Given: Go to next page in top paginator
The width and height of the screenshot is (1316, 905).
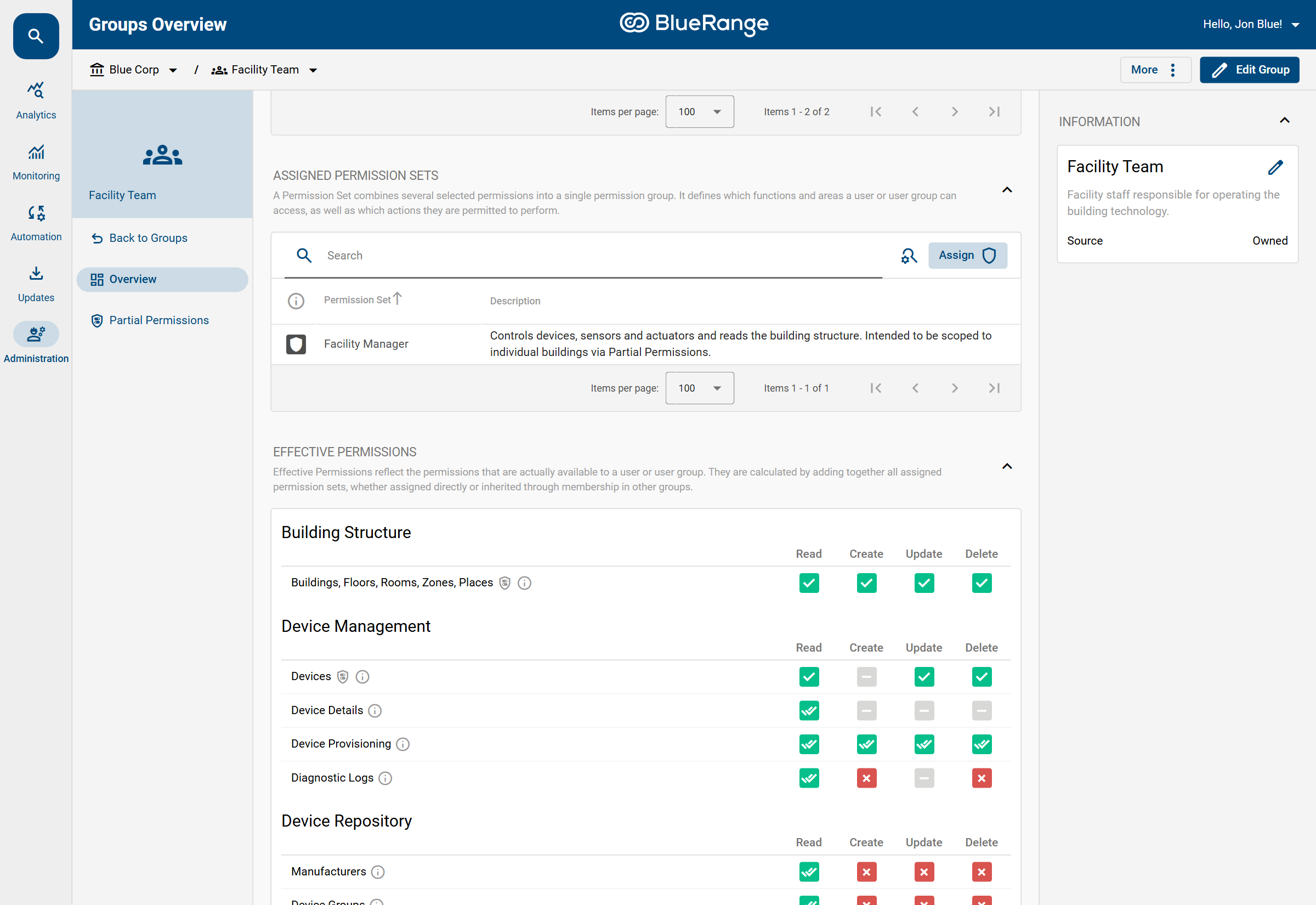Looking at the screenshot, I should click(955, 112).
